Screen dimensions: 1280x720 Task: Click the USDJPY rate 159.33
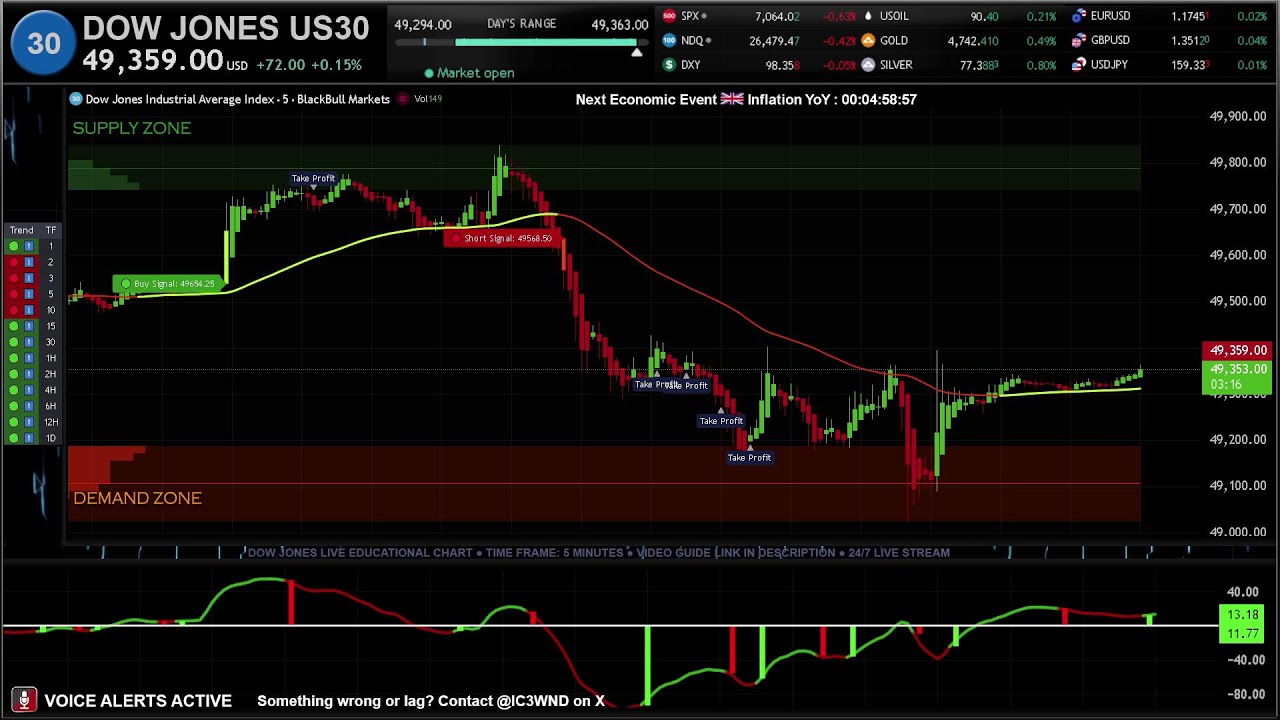[1191, 65]
